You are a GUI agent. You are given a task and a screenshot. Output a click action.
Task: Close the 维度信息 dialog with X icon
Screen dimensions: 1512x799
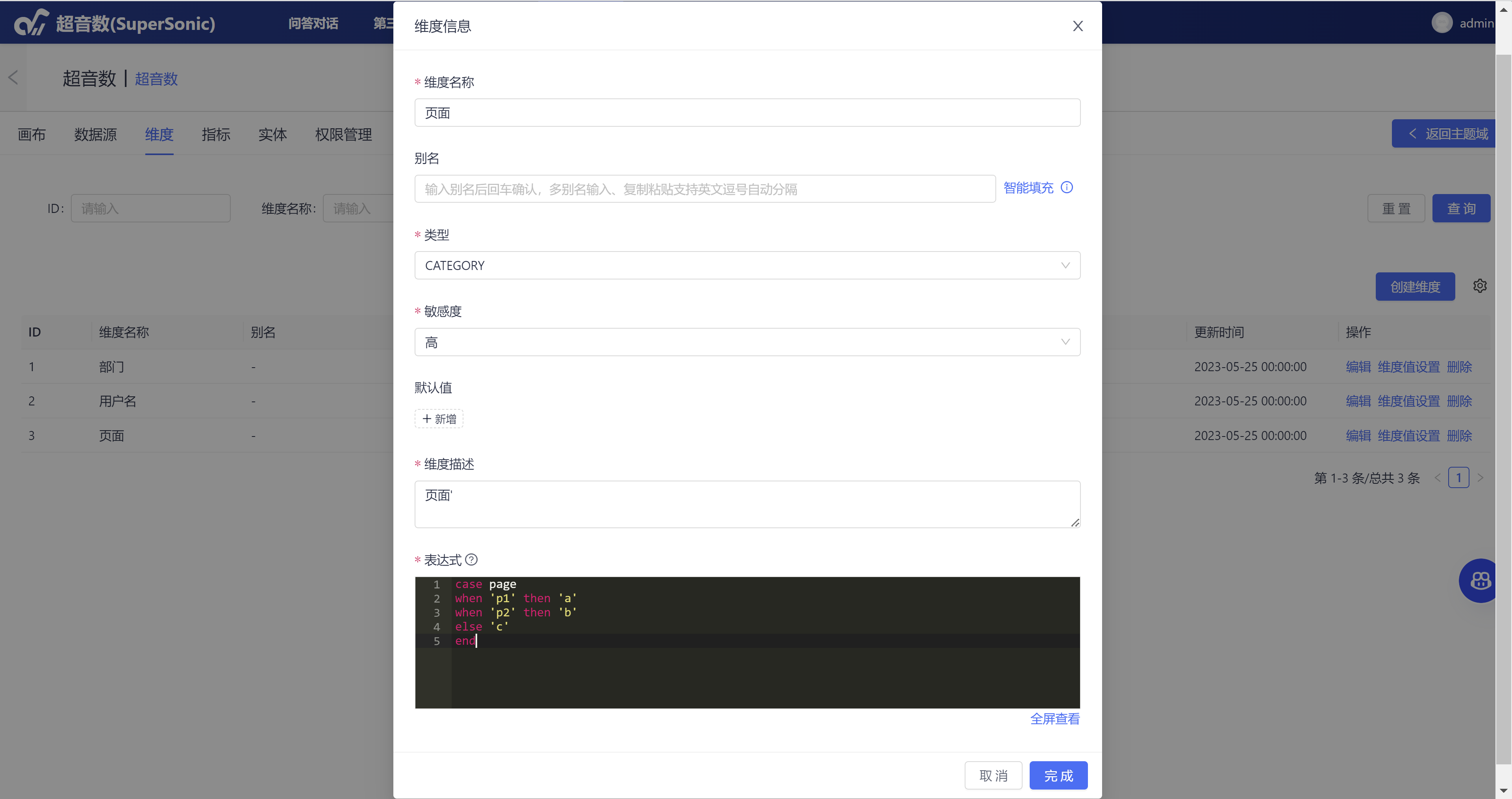click(x=1078, y=26)
